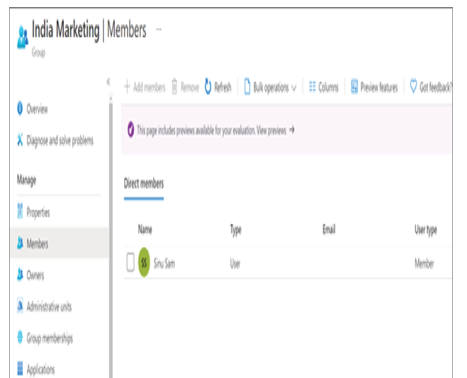Click the Columns grid icon

pos(312,87)
